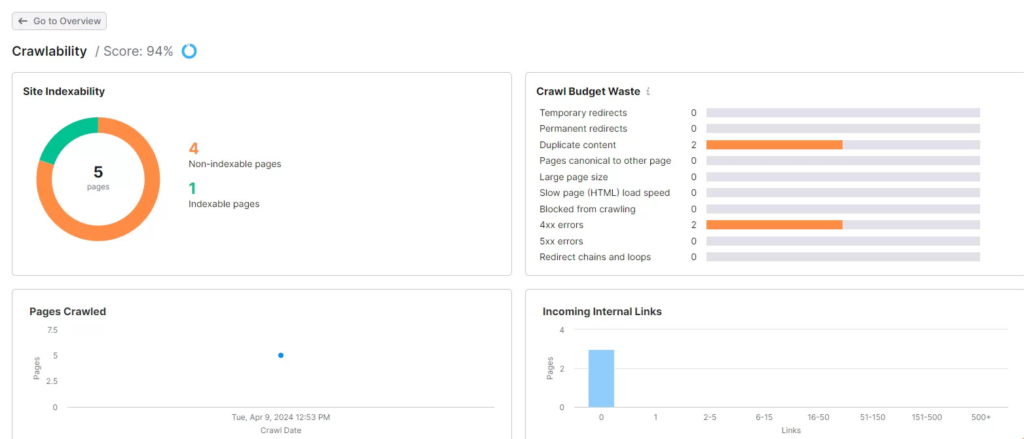Select the Permanent redirects row
This screenshot has width=1024, height=439.
coord(760,129)
